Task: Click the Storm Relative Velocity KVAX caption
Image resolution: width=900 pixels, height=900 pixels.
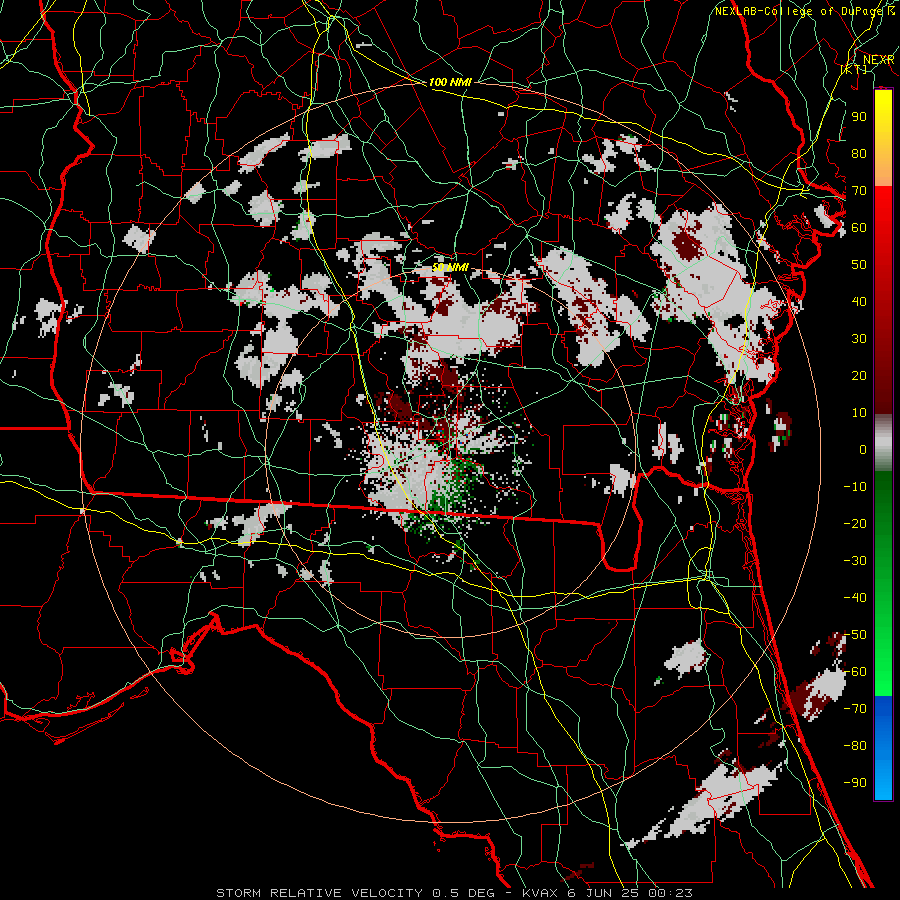Action: click(x=454, y=893)
